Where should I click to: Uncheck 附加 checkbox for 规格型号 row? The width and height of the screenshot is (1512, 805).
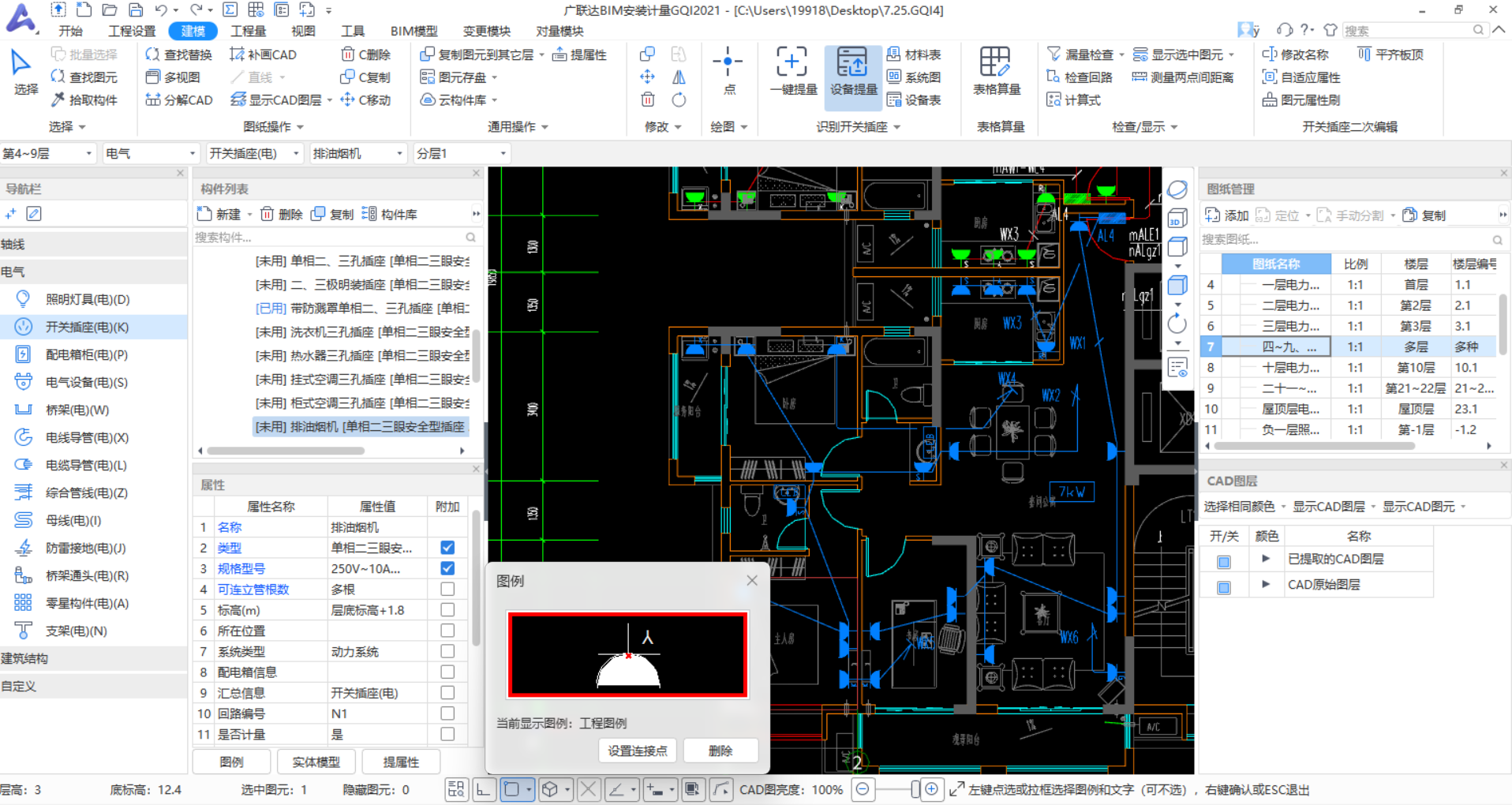coord(447,568)
